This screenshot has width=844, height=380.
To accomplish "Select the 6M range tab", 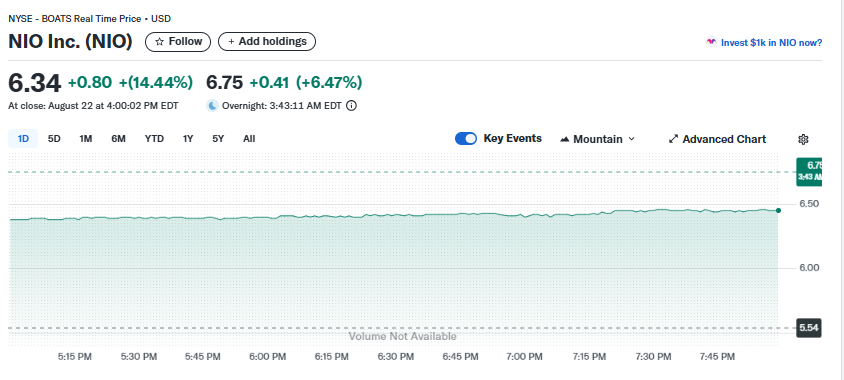I will point(118,139).
